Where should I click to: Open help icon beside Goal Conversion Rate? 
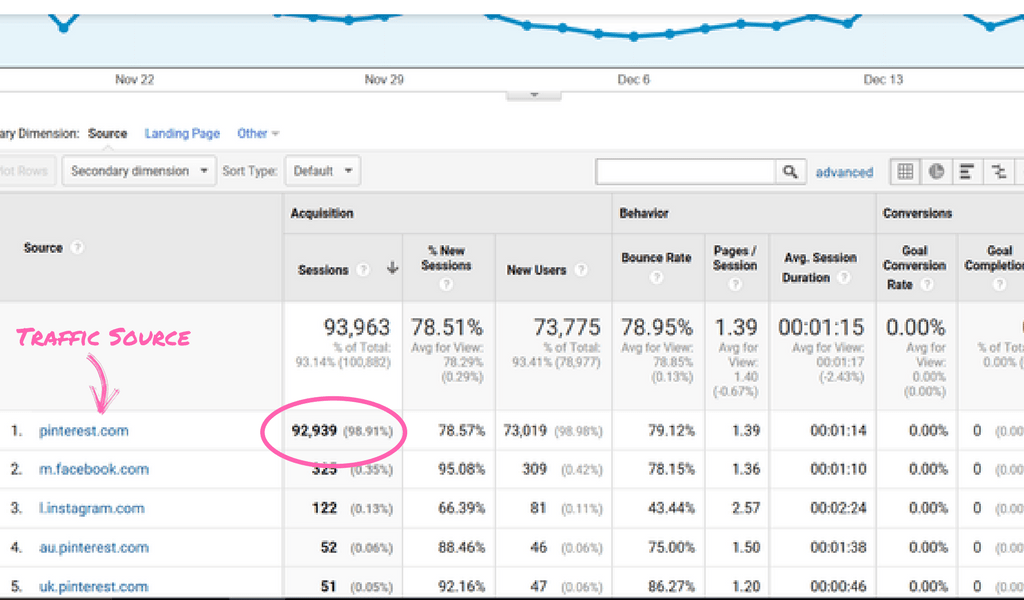click(x=927, y=285)
